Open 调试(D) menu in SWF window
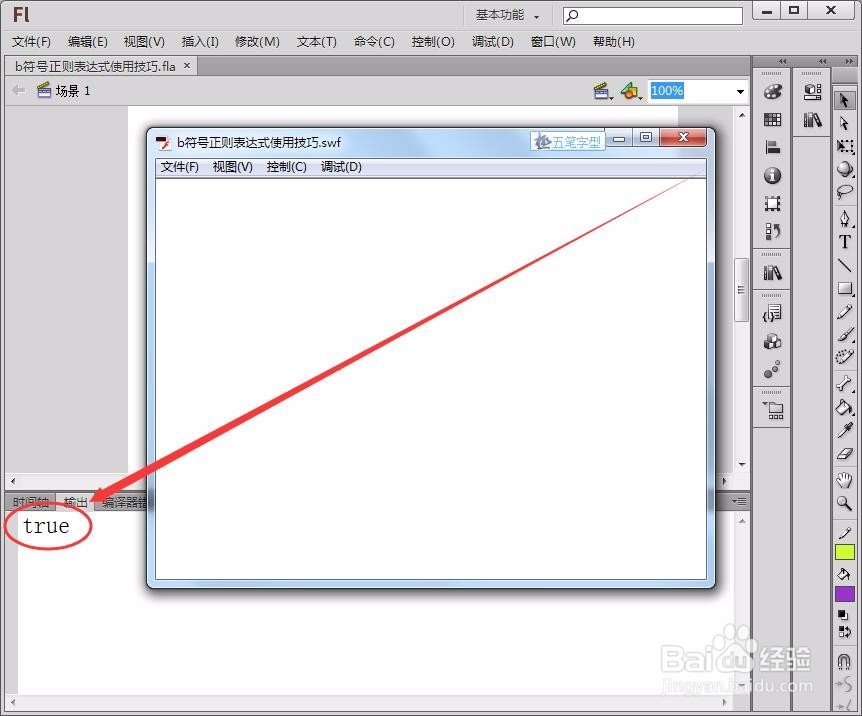Screen dimensions: 862x716 [x=341, y=167]
